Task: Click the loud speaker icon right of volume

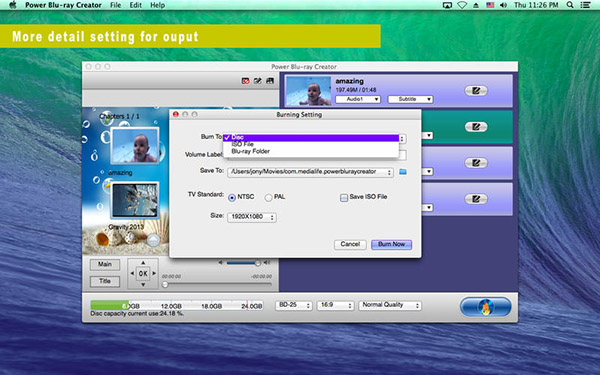Action: [267, 262]
